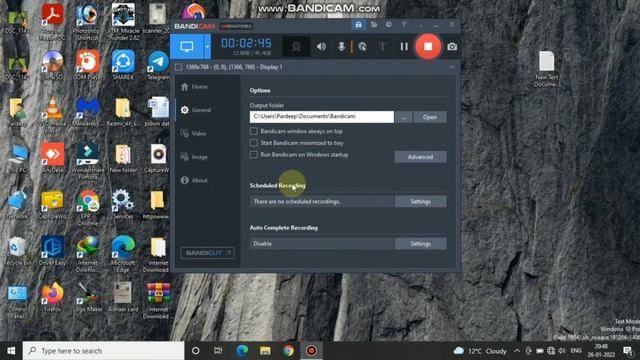Open the Microsoft Edge desktop shortcut
Screen dimensions: 640x360
click(x=123, y=252)
